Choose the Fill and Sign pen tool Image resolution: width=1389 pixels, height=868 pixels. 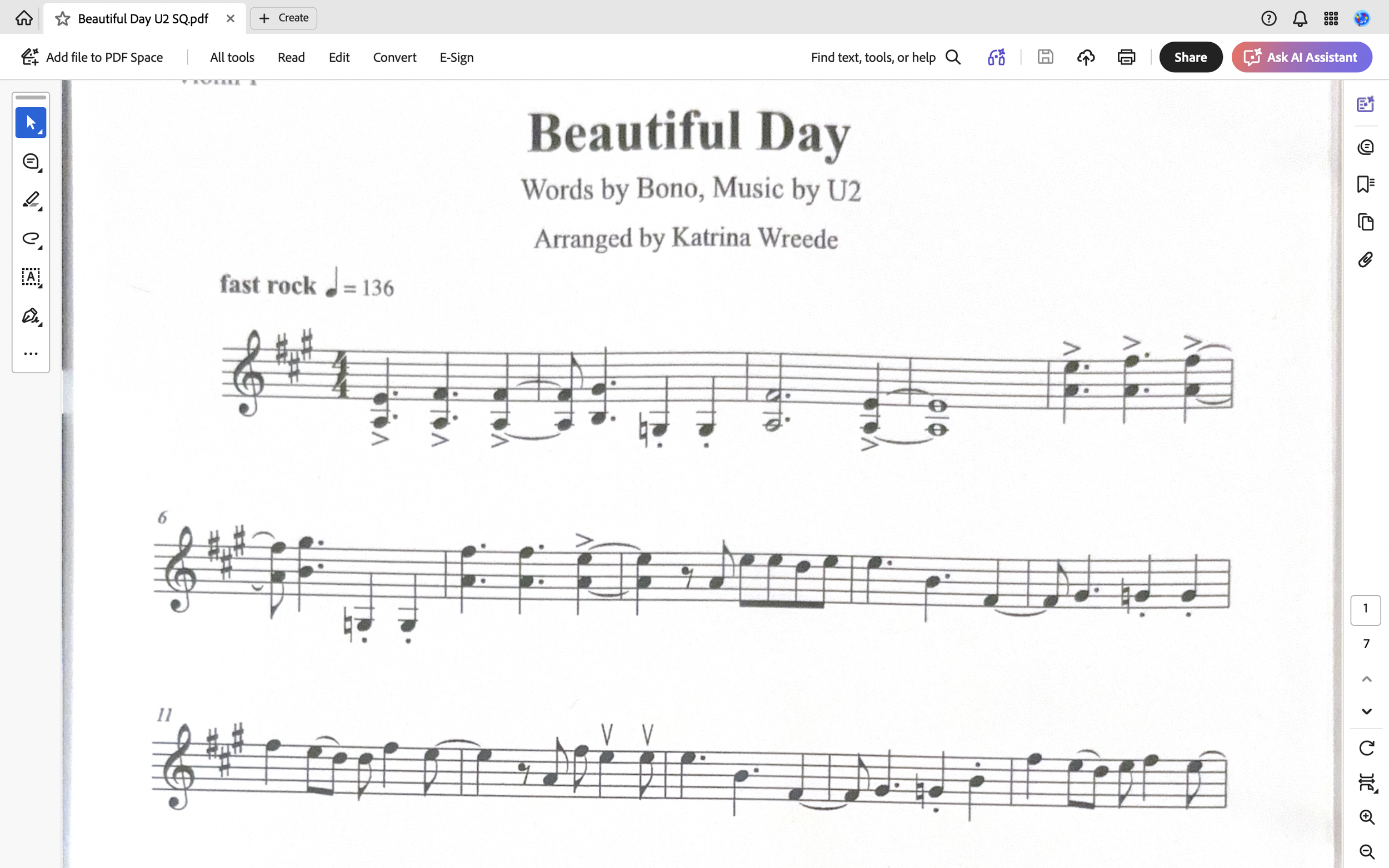(x=31, y=316)
